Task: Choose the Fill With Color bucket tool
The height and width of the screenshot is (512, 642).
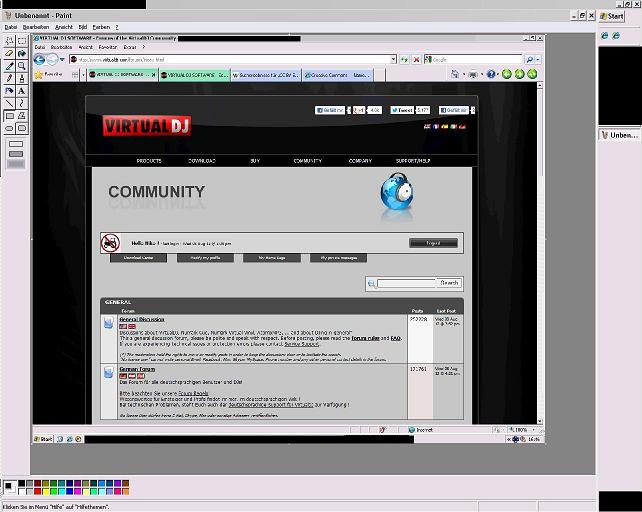Action: (21, 53)
